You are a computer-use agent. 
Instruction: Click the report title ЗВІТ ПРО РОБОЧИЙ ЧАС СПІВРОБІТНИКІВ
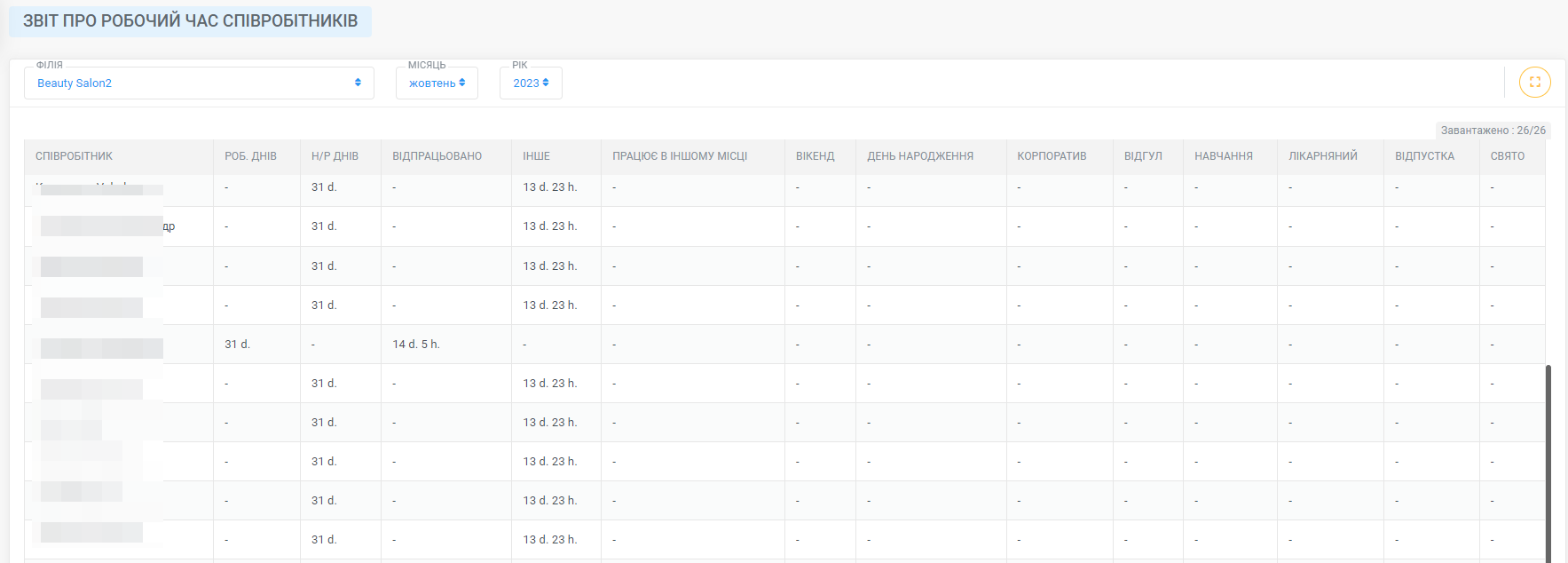click(x=190, y=21)
